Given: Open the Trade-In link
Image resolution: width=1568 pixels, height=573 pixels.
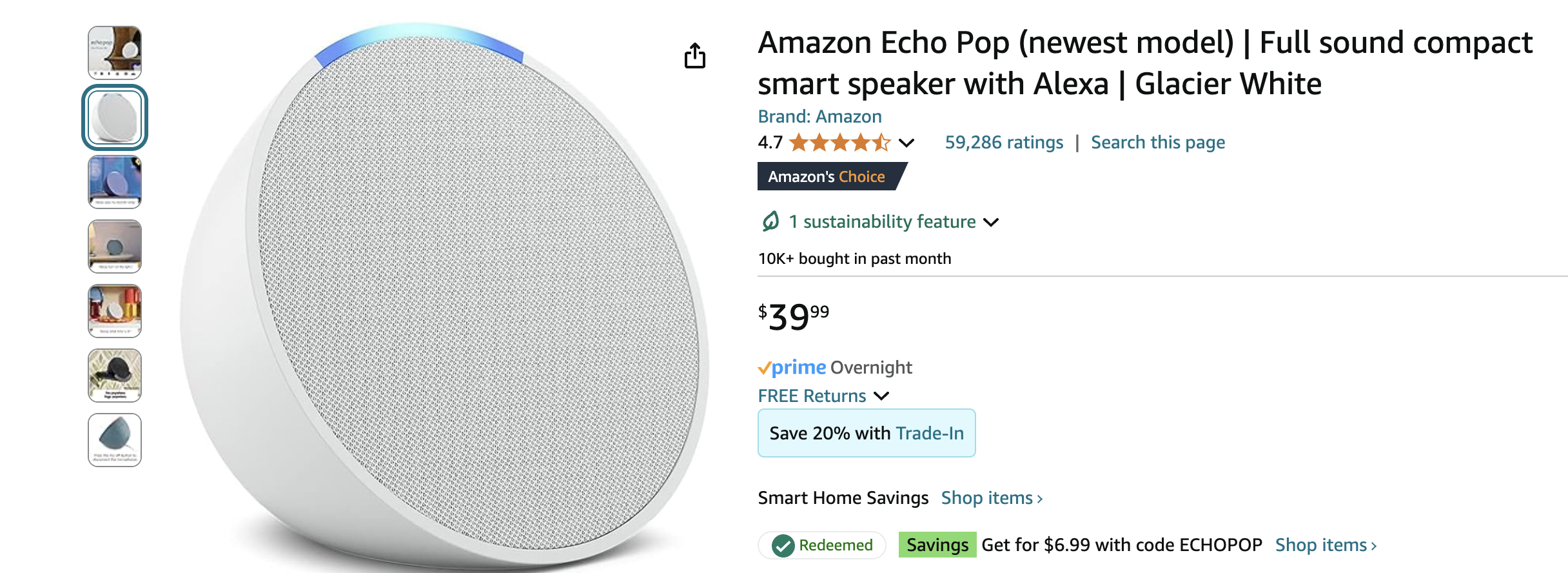Looking at the screenshot, I should 930,433.
